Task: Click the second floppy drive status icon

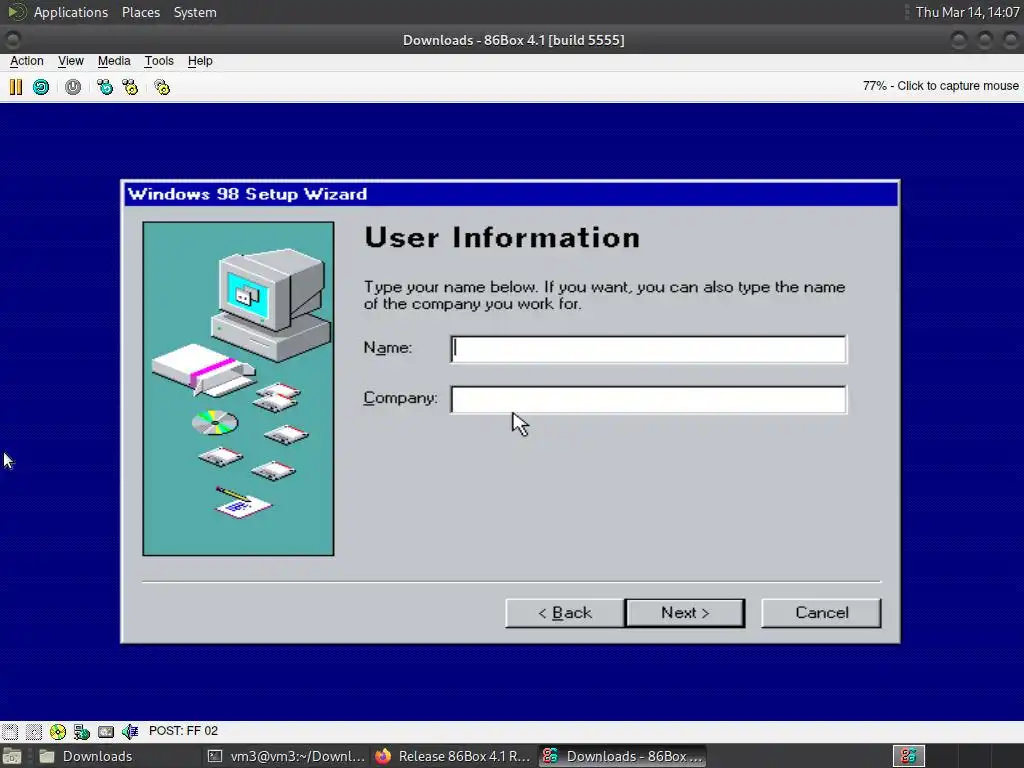Action: pyautogui.click(x=34, y=731)
